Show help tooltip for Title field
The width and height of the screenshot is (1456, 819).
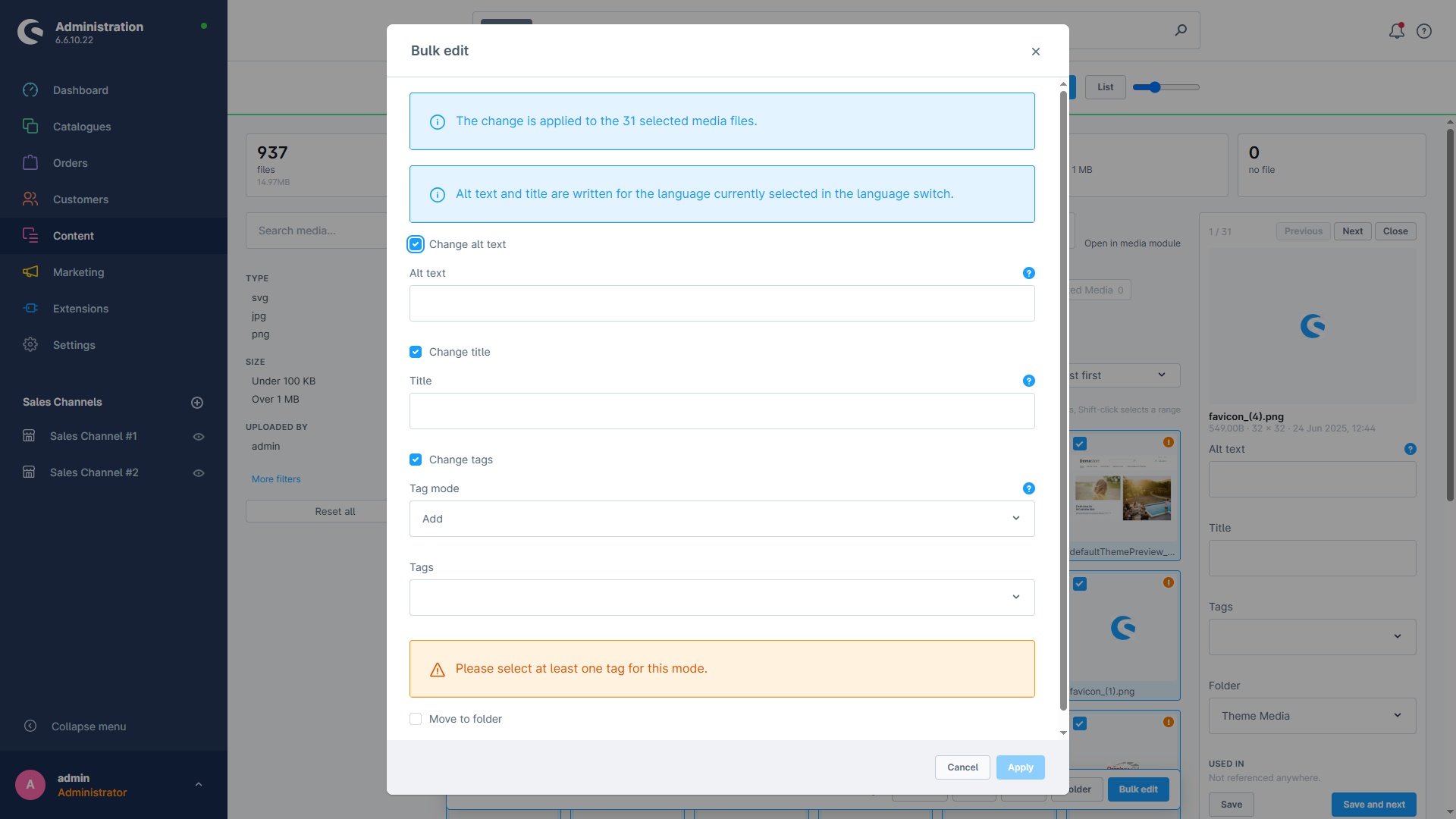pos(1028,381)
